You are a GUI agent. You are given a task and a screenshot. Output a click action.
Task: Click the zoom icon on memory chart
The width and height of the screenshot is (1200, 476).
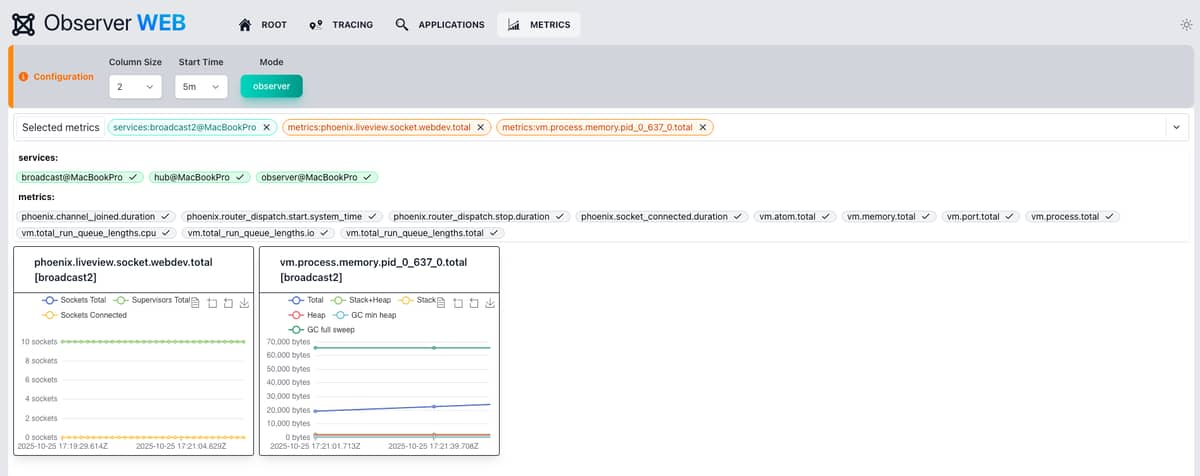pyautogui.click(x=458, y=303)
